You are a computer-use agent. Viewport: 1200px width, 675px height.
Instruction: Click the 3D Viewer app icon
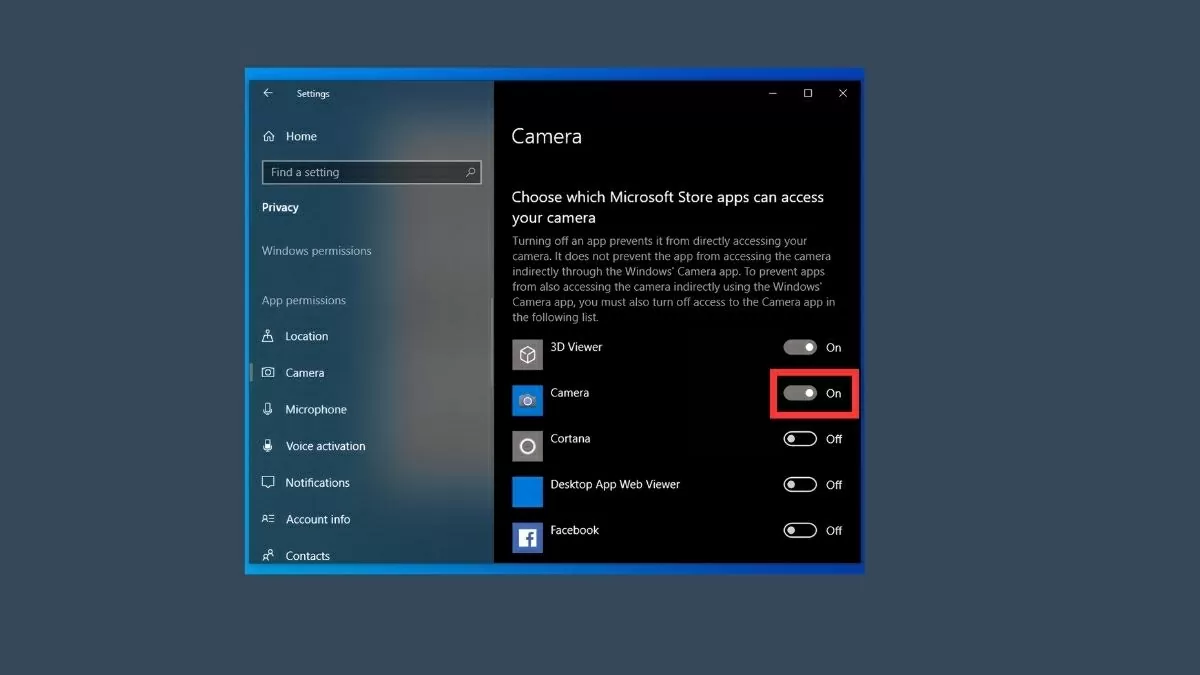point(527,354)
